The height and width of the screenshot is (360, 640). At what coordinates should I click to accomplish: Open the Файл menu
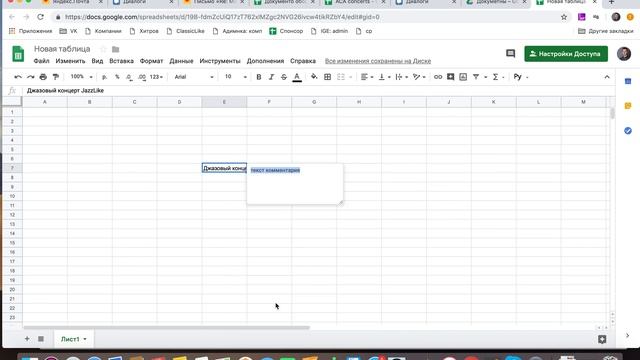[41, 61]
